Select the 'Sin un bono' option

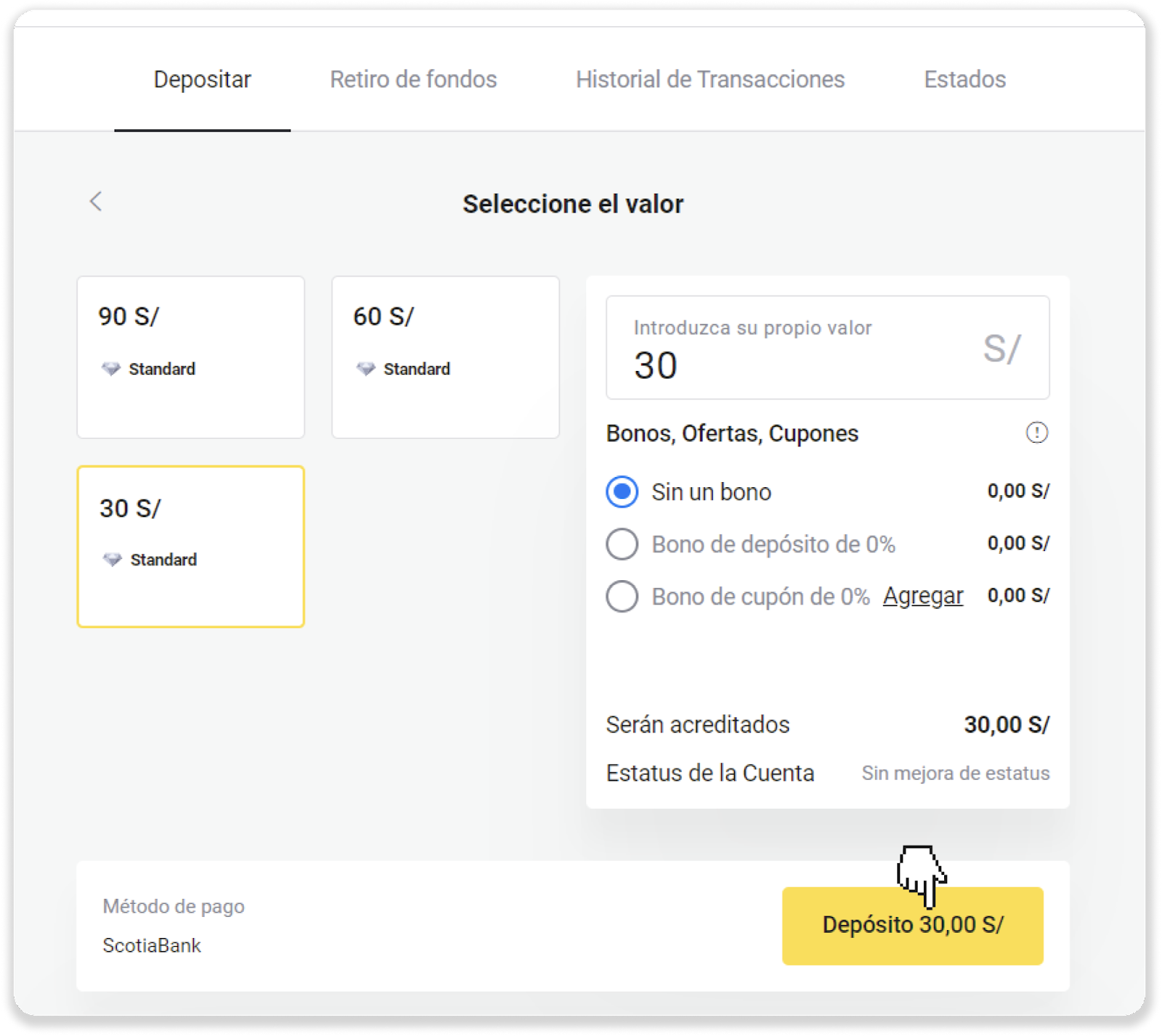[622, 492]
